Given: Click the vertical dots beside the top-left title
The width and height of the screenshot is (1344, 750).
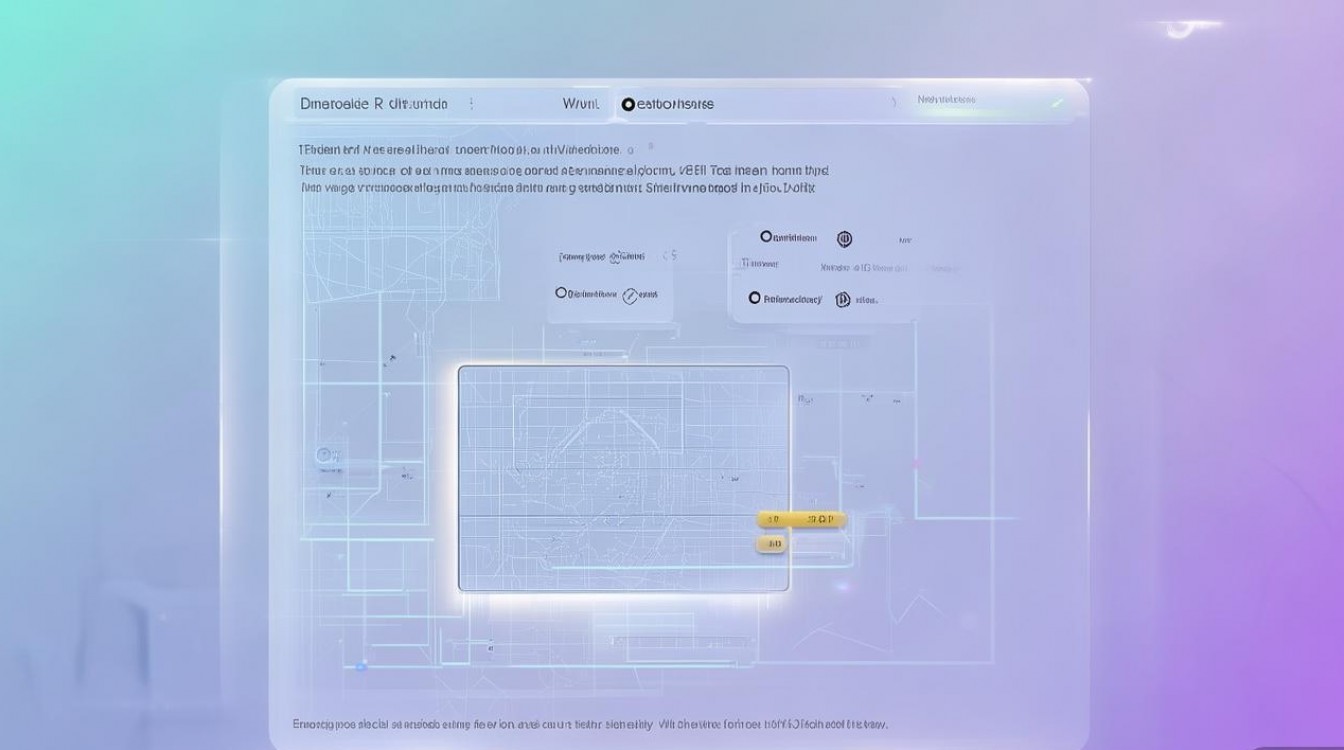Looking at the screenshot, I should [x=472, y=103].
